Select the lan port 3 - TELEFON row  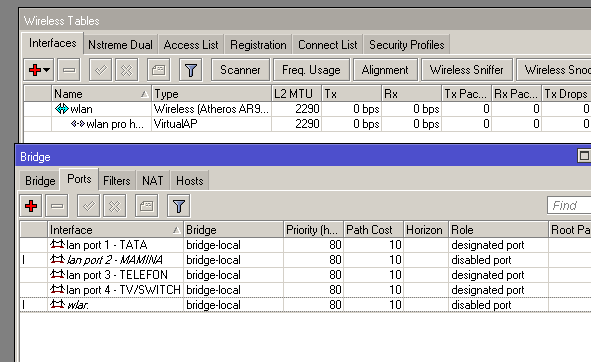point(305,275)
